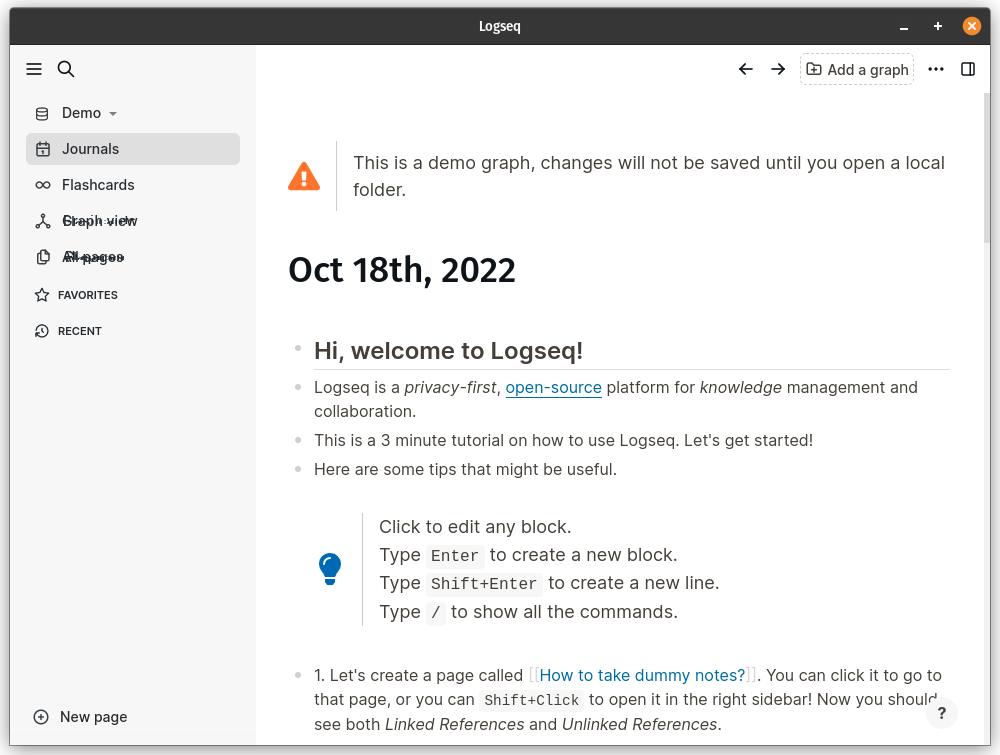
Task: Open the Graph view
Action: (100, 220)
